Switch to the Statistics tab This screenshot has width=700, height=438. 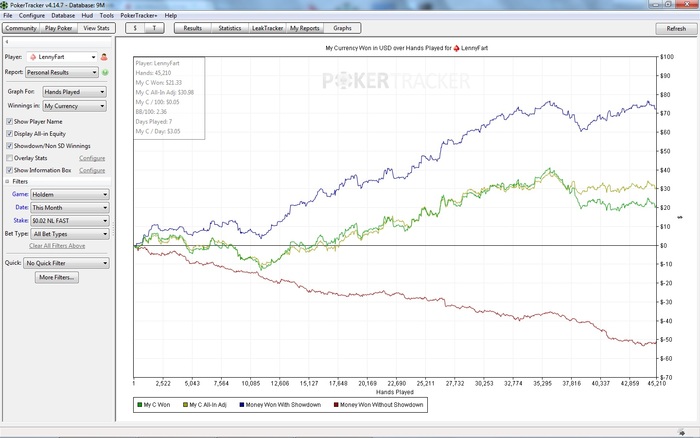point(230,28)
